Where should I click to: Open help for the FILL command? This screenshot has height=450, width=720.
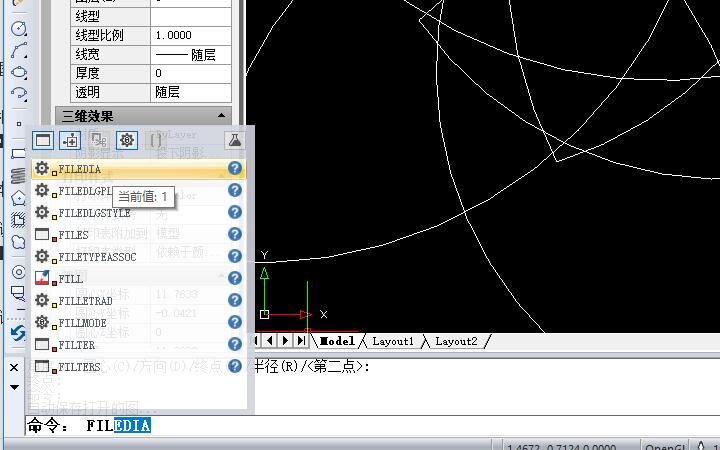point(235,279)
